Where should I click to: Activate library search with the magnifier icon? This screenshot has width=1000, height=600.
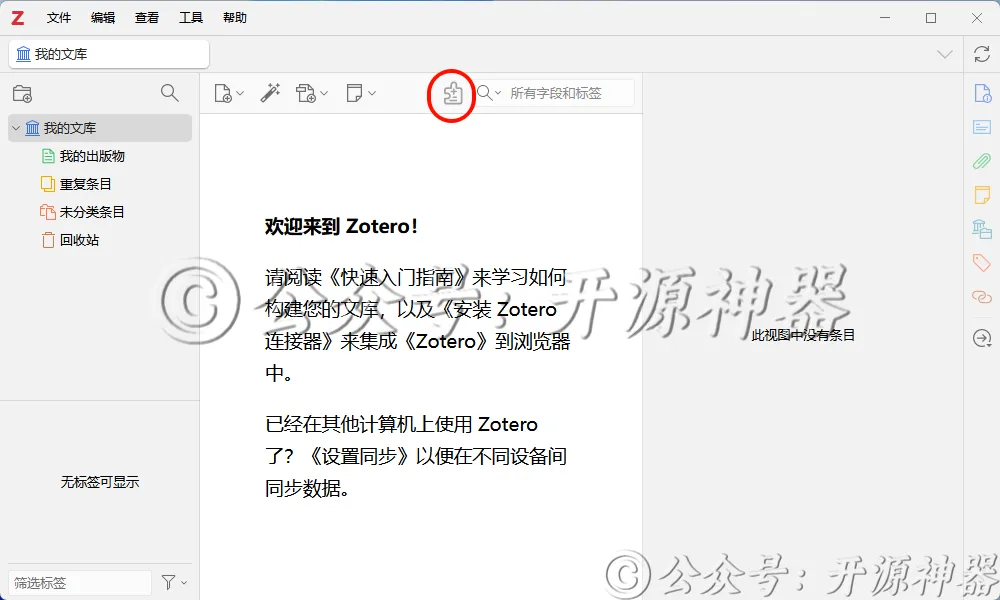pyautogui.click(x=169, y=92)
